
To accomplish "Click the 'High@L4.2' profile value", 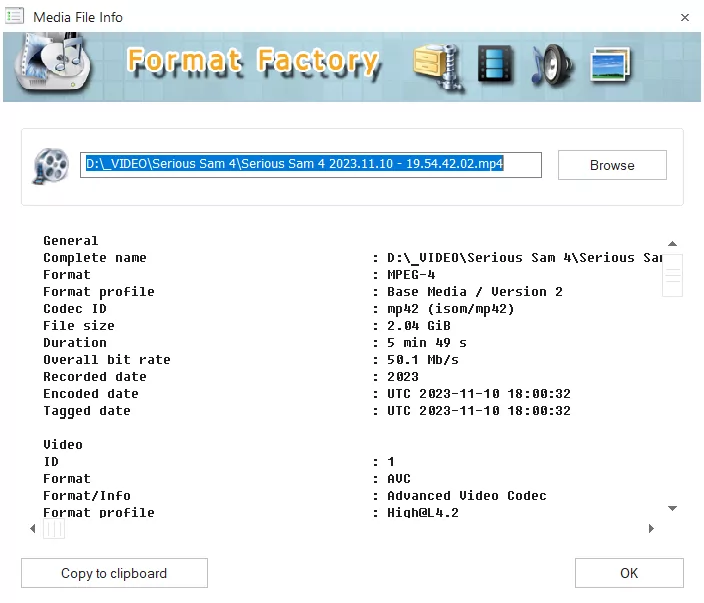I will tap(422, 513).
